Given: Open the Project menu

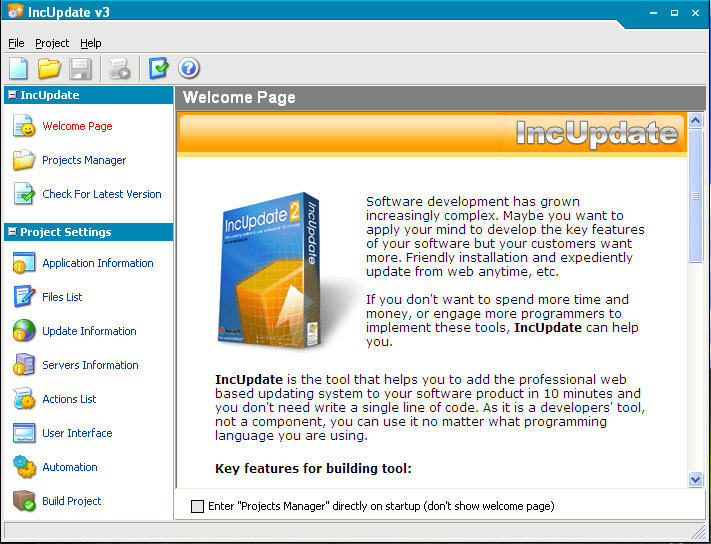Looking at the screenshot, I should coord(52,43).
